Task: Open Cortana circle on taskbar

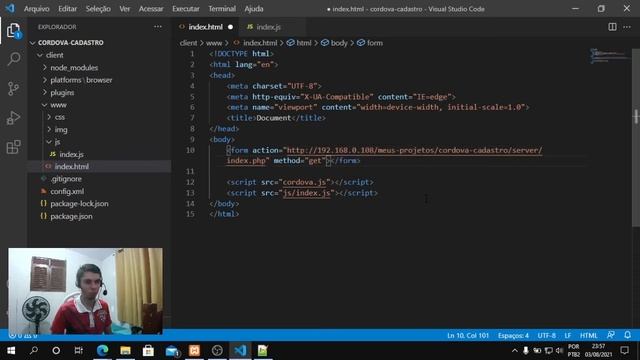Action: click(x=56, y=351)
